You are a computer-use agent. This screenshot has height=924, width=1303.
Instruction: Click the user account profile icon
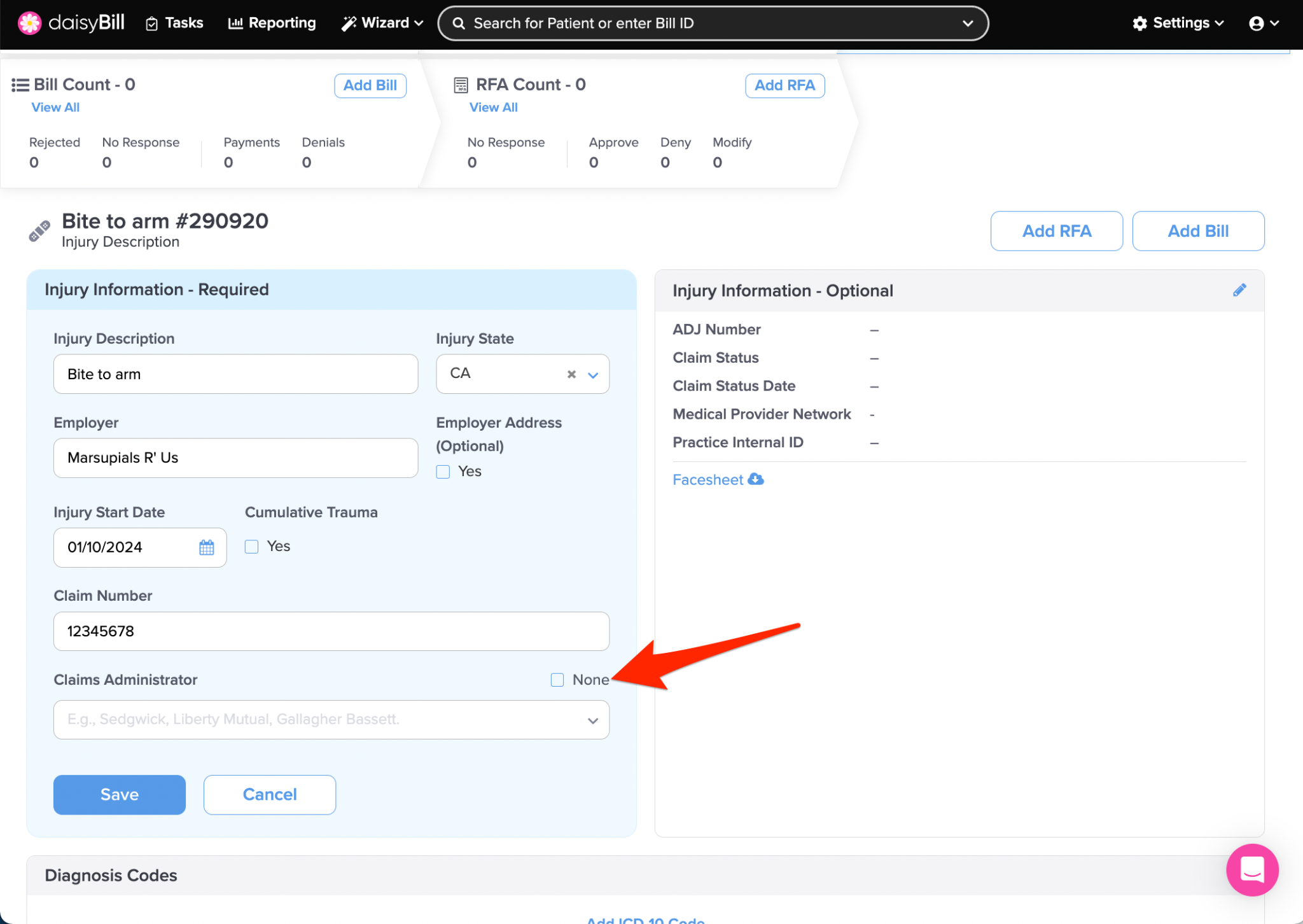(1256, 23)
